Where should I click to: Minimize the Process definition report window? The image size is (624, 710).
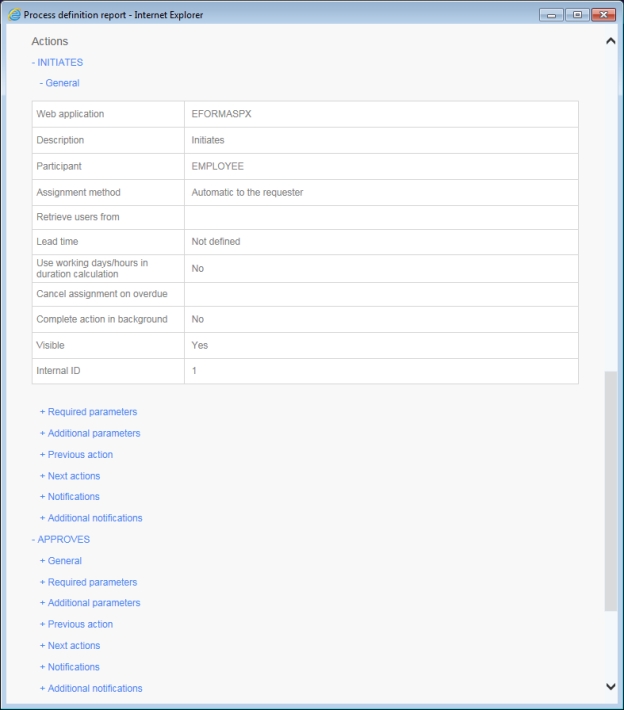[552, 14]
